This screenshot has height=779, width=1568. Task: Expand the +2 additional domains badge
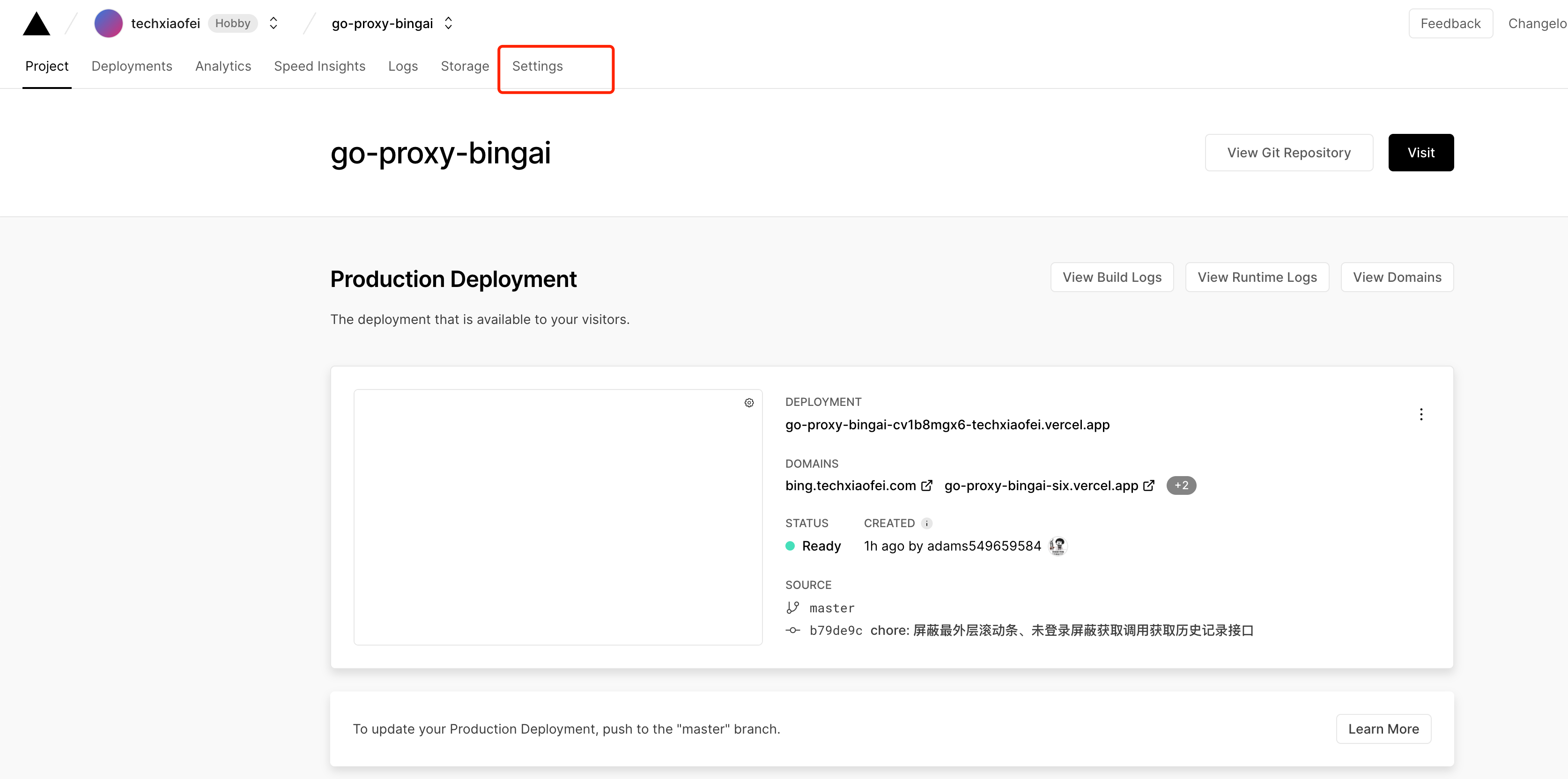[x=1180, y=485]
